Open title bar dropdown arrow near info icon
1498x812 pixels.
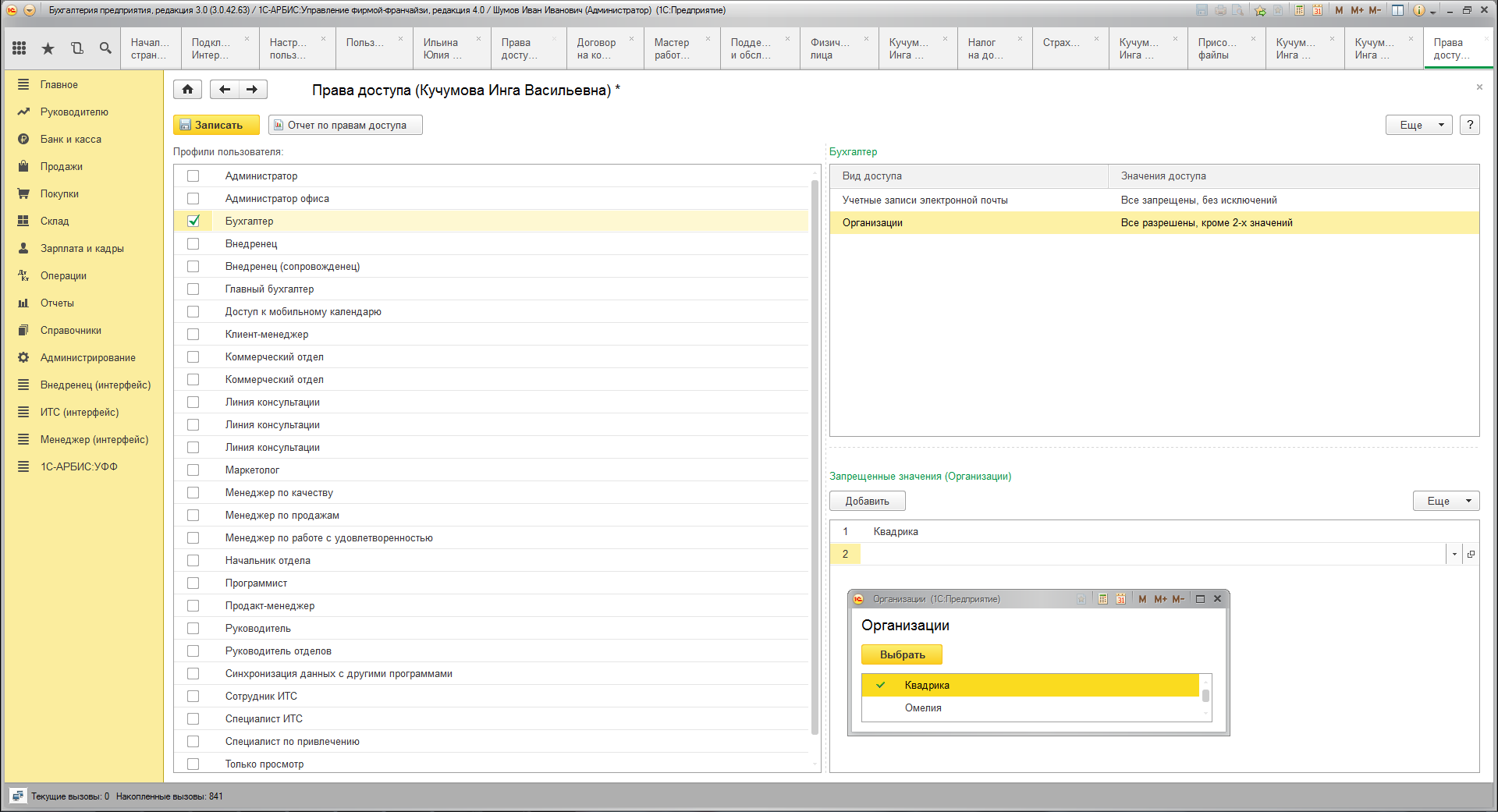tap(1433, 12)
